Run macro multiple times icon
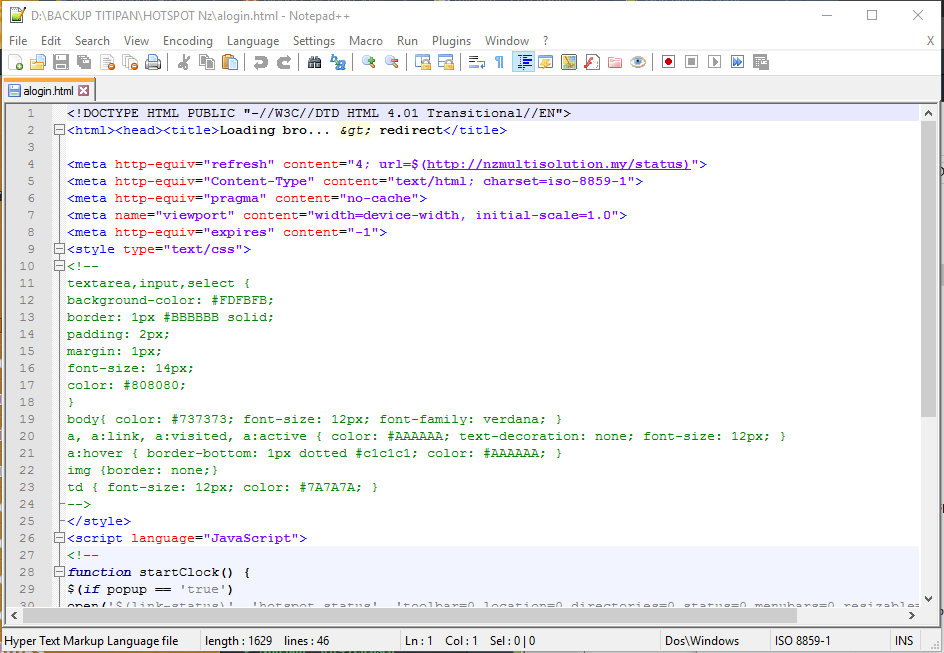 (x=738, y=62)
